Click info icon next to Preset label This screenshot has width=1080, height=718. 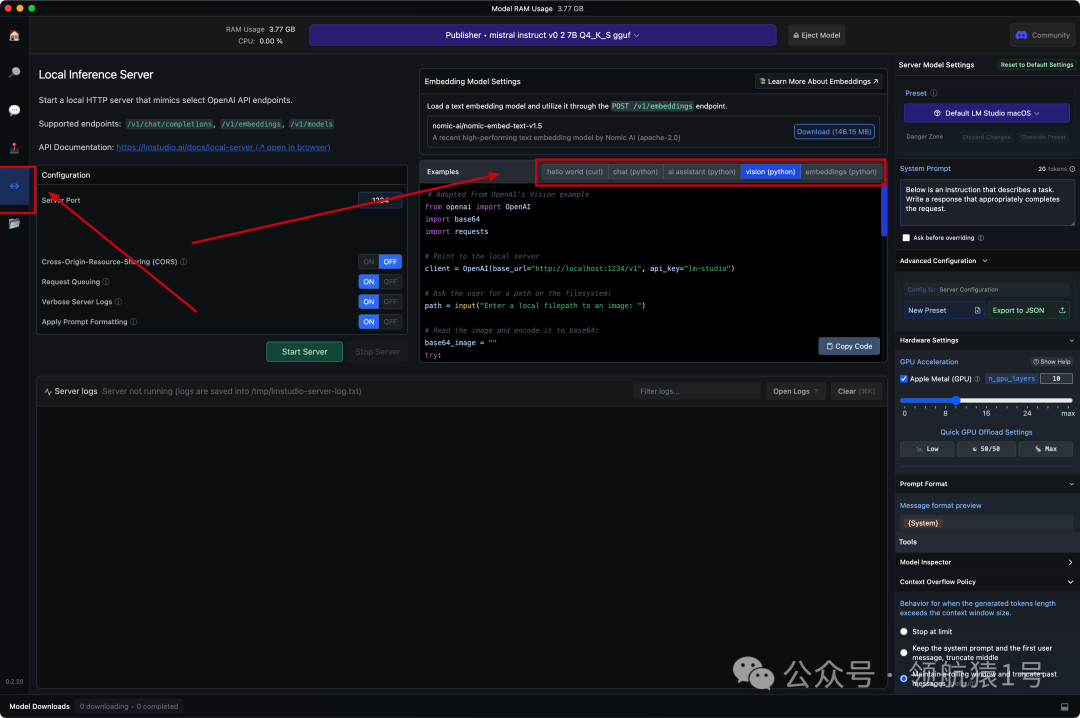coord(934,93)
